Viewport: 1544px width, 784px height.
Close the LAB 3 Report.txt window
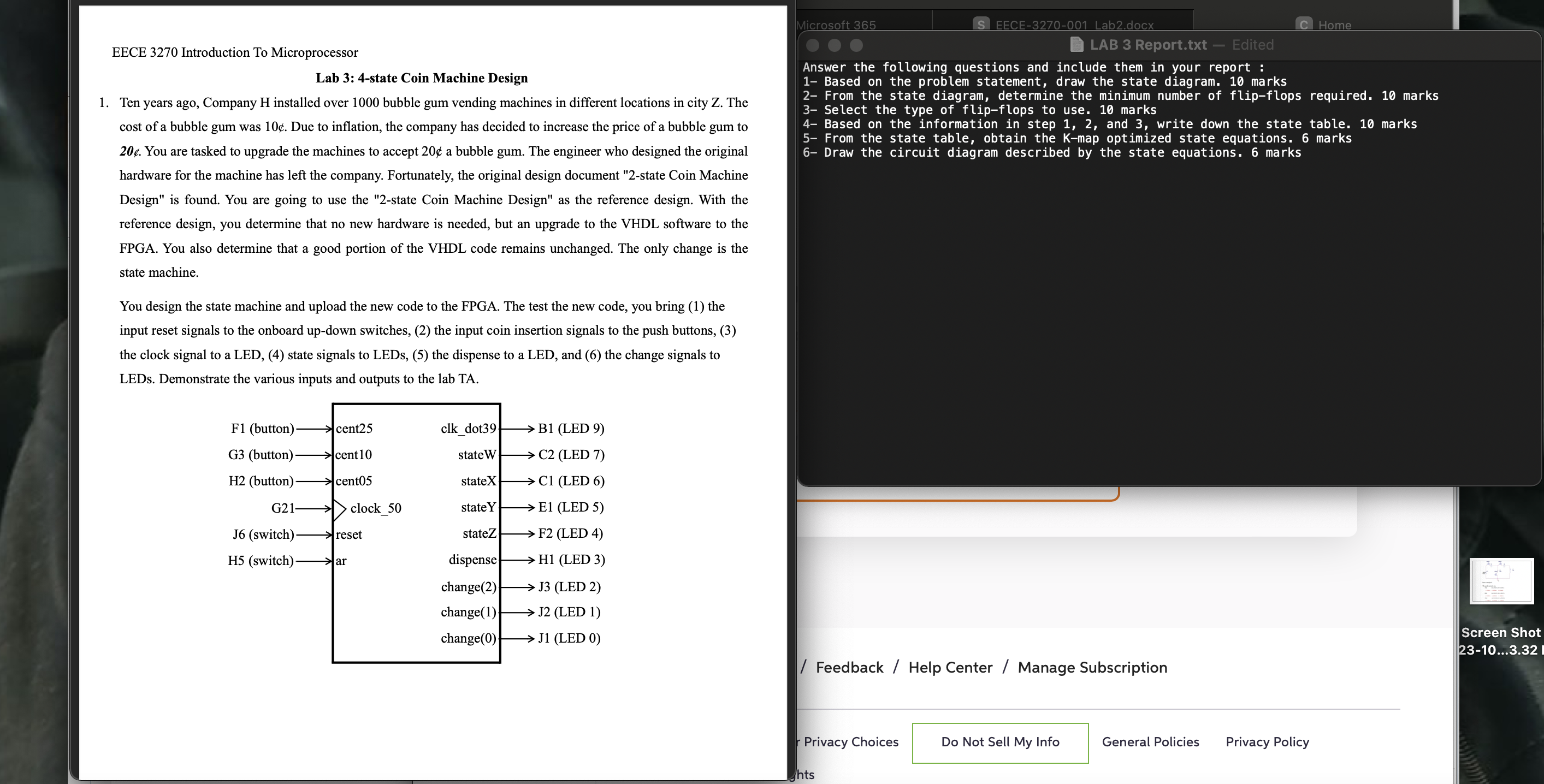coord(813,45)
